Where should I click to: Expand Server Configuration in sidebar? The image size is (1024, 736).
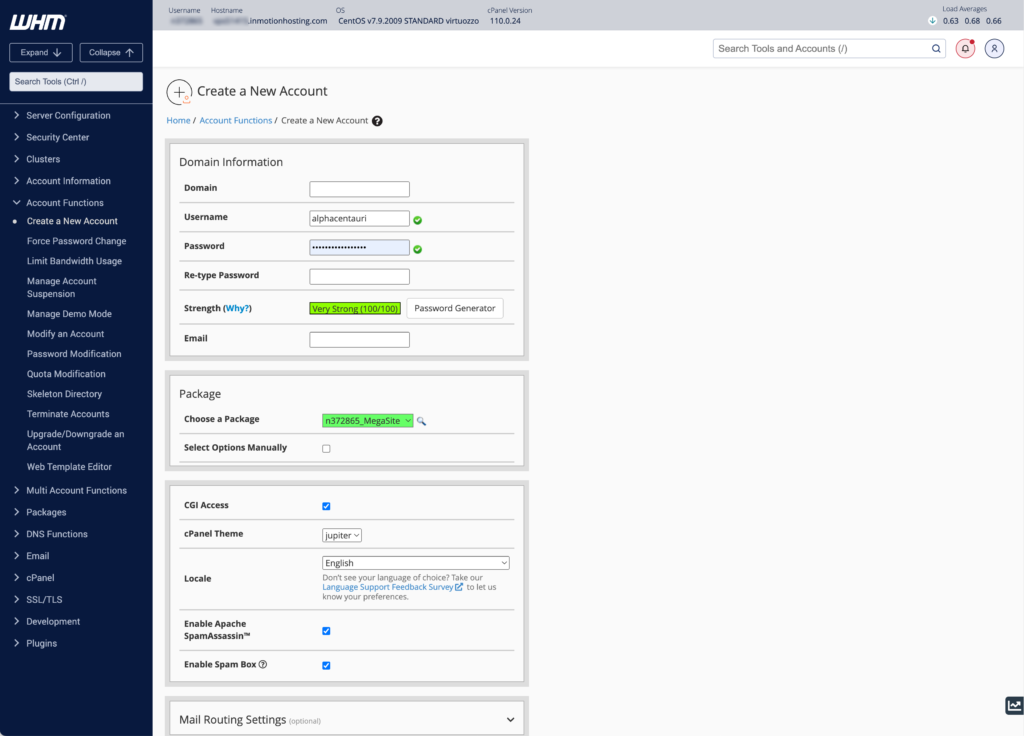68,115
